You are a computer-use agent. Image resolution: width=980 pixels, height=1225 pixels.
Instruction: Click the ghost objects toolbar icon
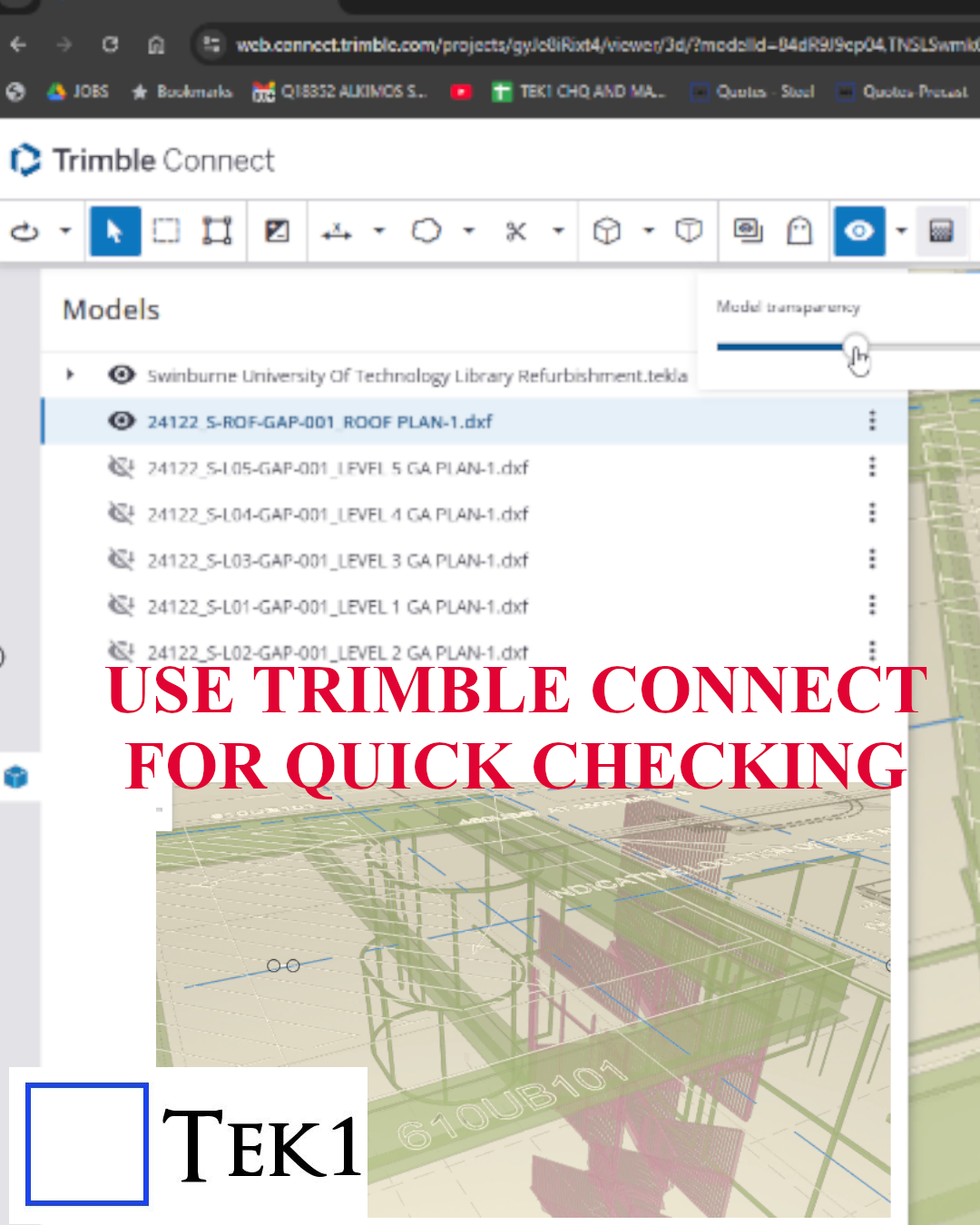(799, 231)
